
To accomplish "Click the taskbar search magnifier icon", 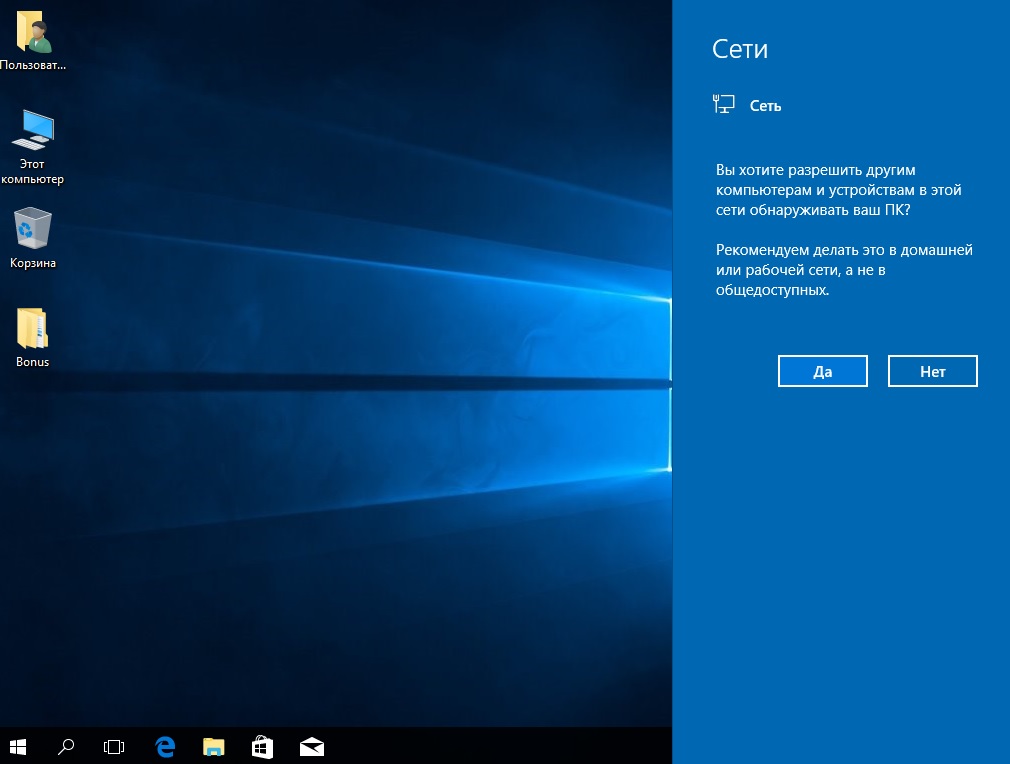I will tap(66, 746).
